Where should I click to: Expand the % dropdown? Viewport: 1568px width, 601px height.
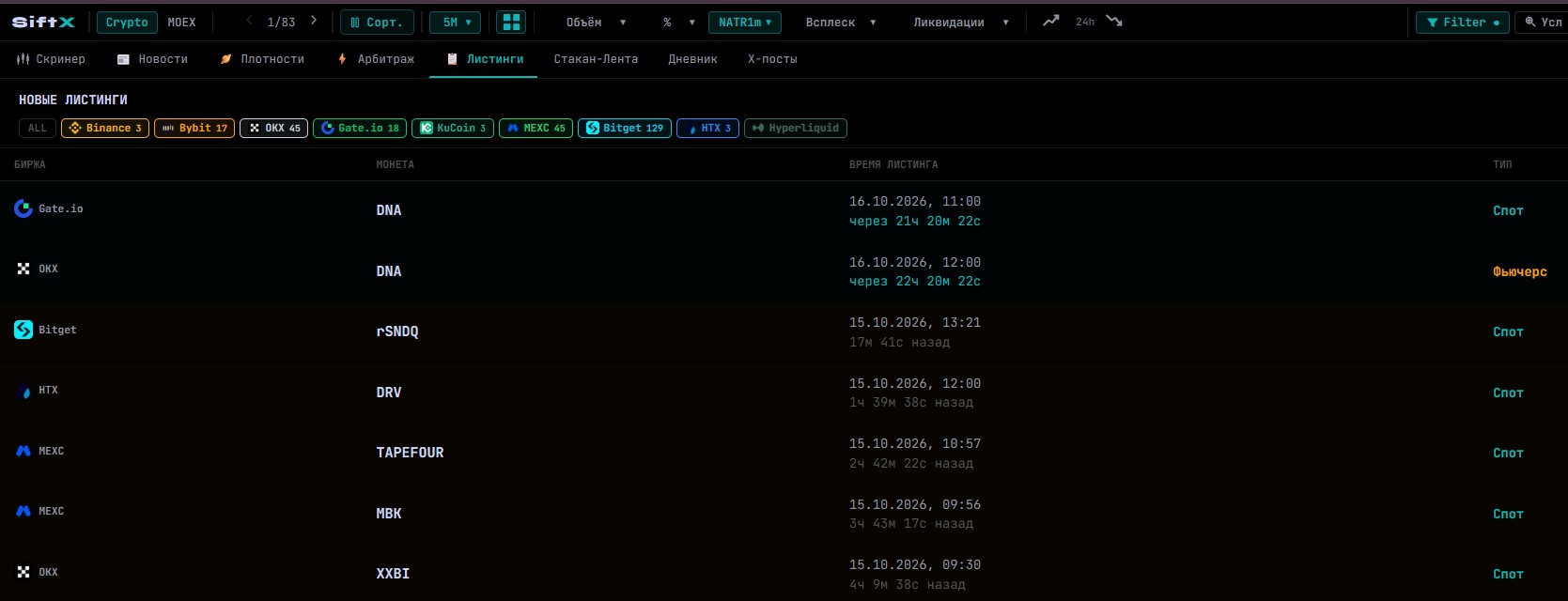[x=679, y=22]
